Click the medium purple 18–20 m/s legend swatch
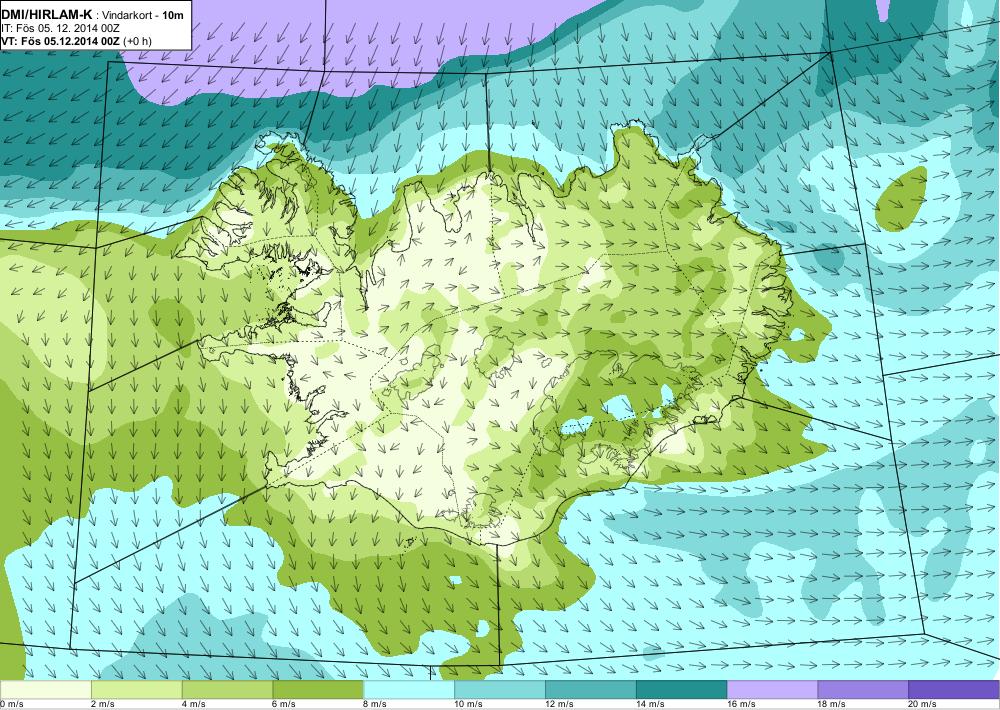This screenshot has width=1000, height=710. (864, 690)
